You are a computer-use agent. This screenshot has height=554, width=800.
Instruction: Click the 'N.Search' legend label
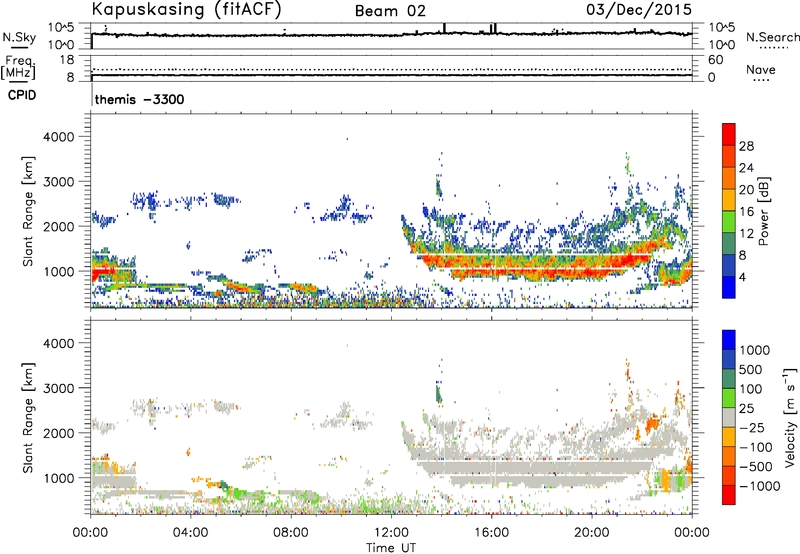(772, 37)
